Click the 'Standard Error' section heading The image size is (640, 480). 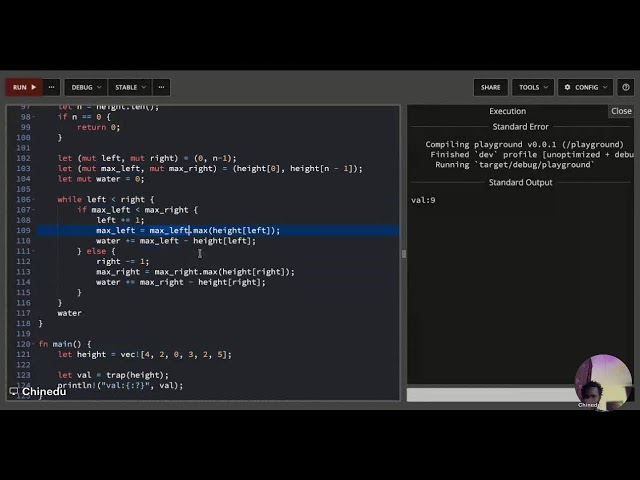click(x=520, y=127)
